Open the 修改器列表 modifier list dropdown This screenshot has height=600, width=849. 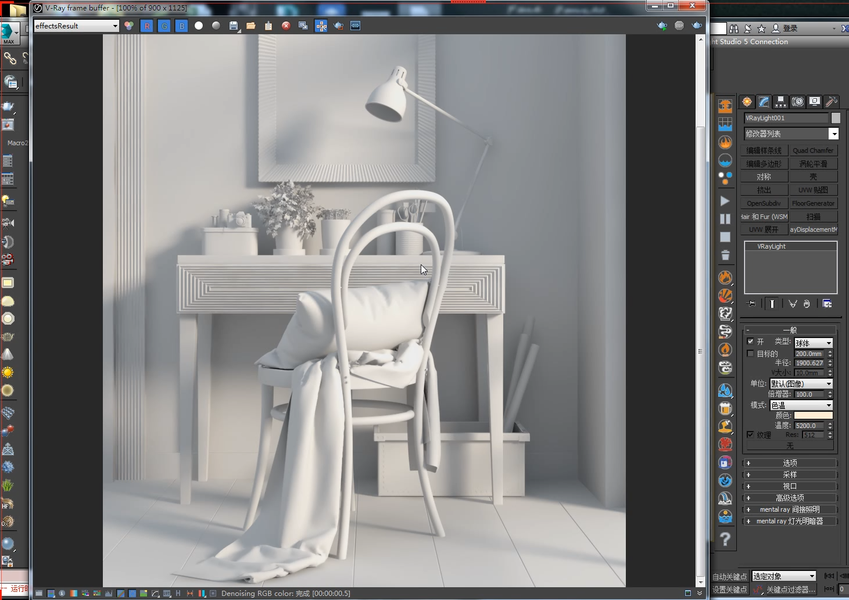coord(791,133)
